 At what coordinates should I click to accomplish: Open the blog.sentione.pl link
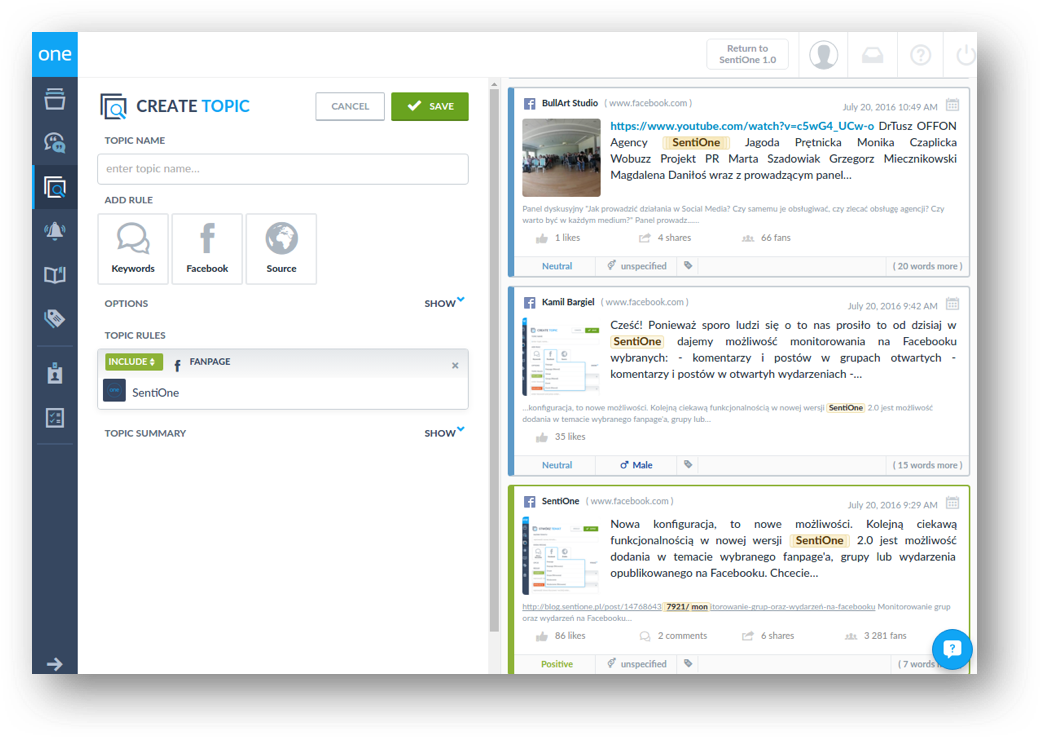point(698,606)
